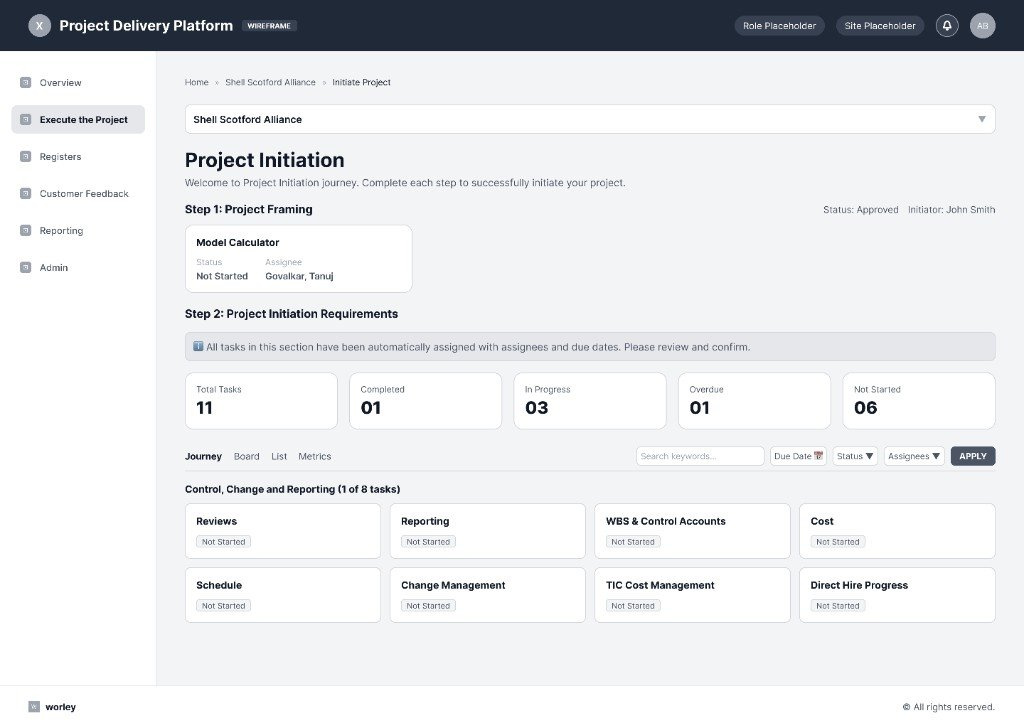
Task: Click the Reporting sidebar icon
Action: [25, 230]
